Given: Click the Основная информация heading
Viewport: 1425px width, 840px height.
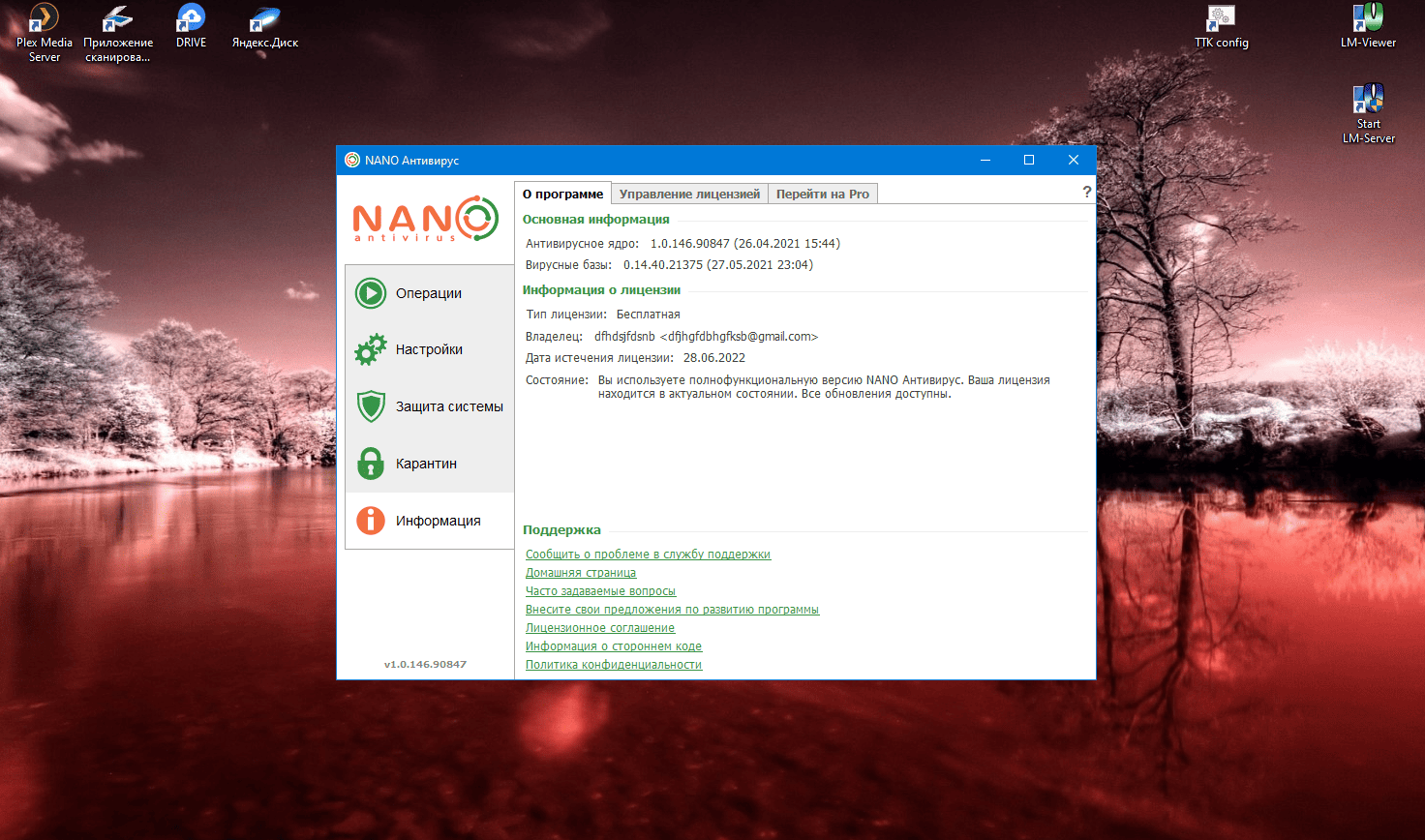Looking at the screenshot, I should click(x=595, y=220).
